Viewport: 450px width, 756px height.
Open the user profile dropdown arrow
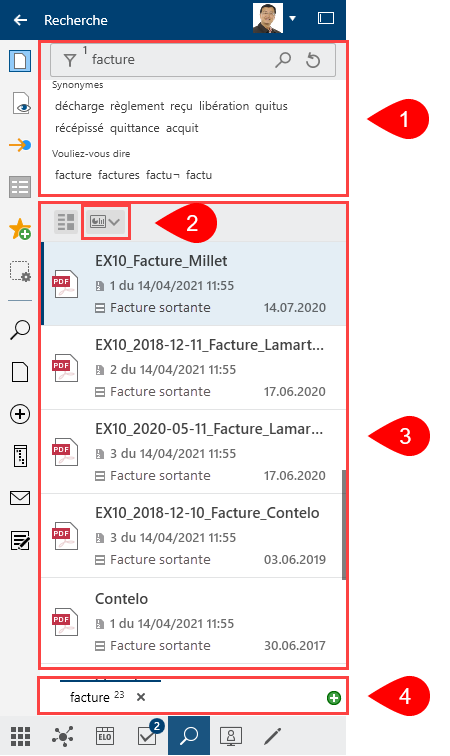[x=293, y=19]
